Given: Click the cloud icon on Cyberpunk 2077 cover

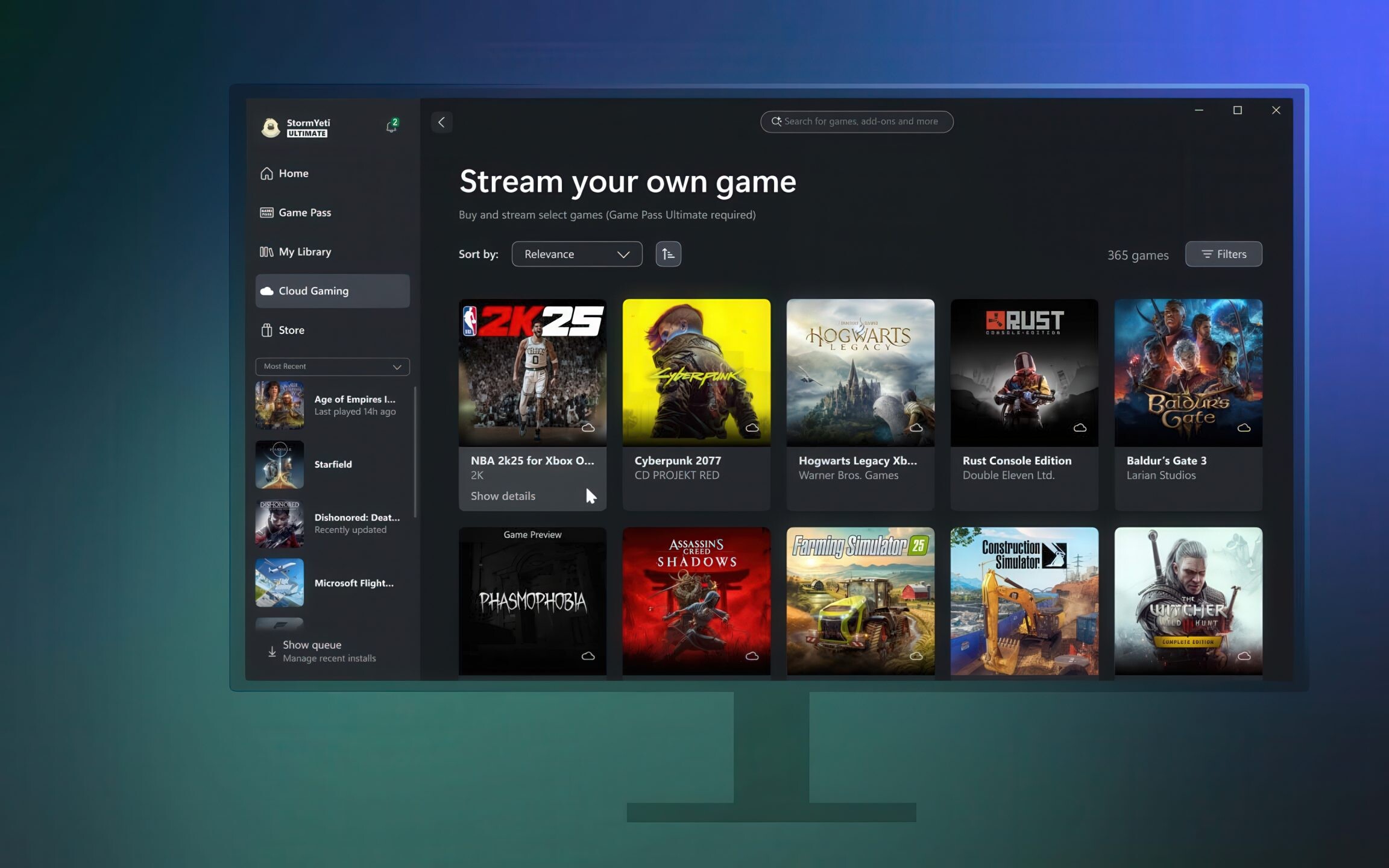Looking at the screenshot, I should pyautogui.click(x=752, y=428).
